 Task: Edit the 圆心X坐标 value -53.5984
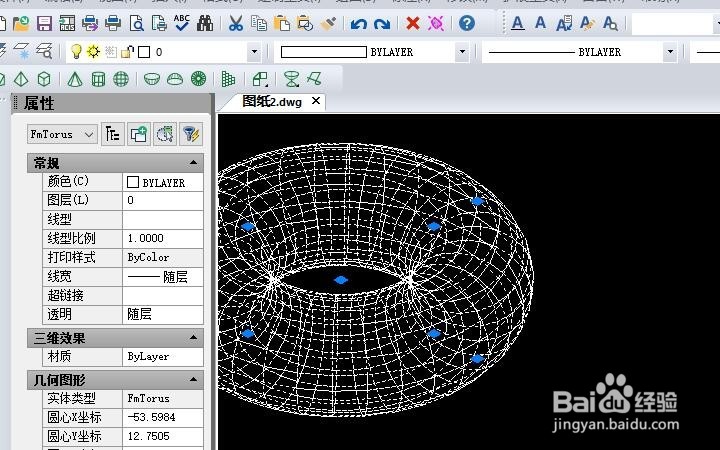(x=163, y=417)
